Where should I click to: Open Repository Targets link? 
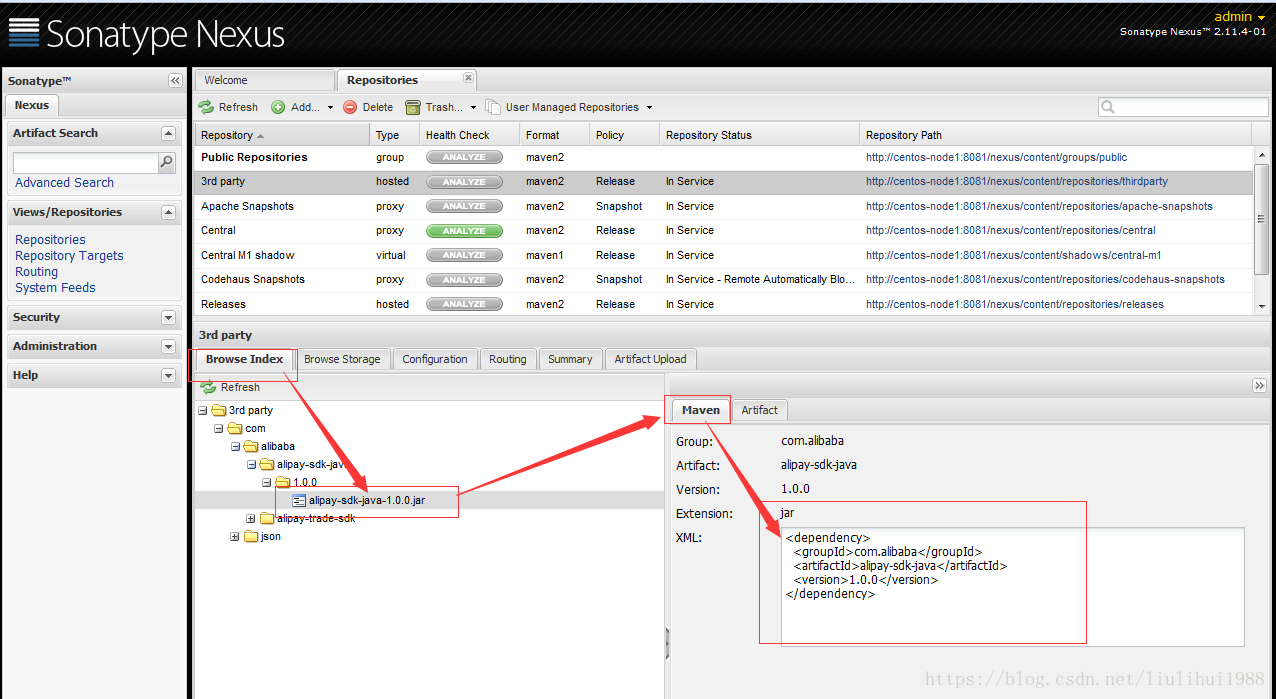point(69,256)
